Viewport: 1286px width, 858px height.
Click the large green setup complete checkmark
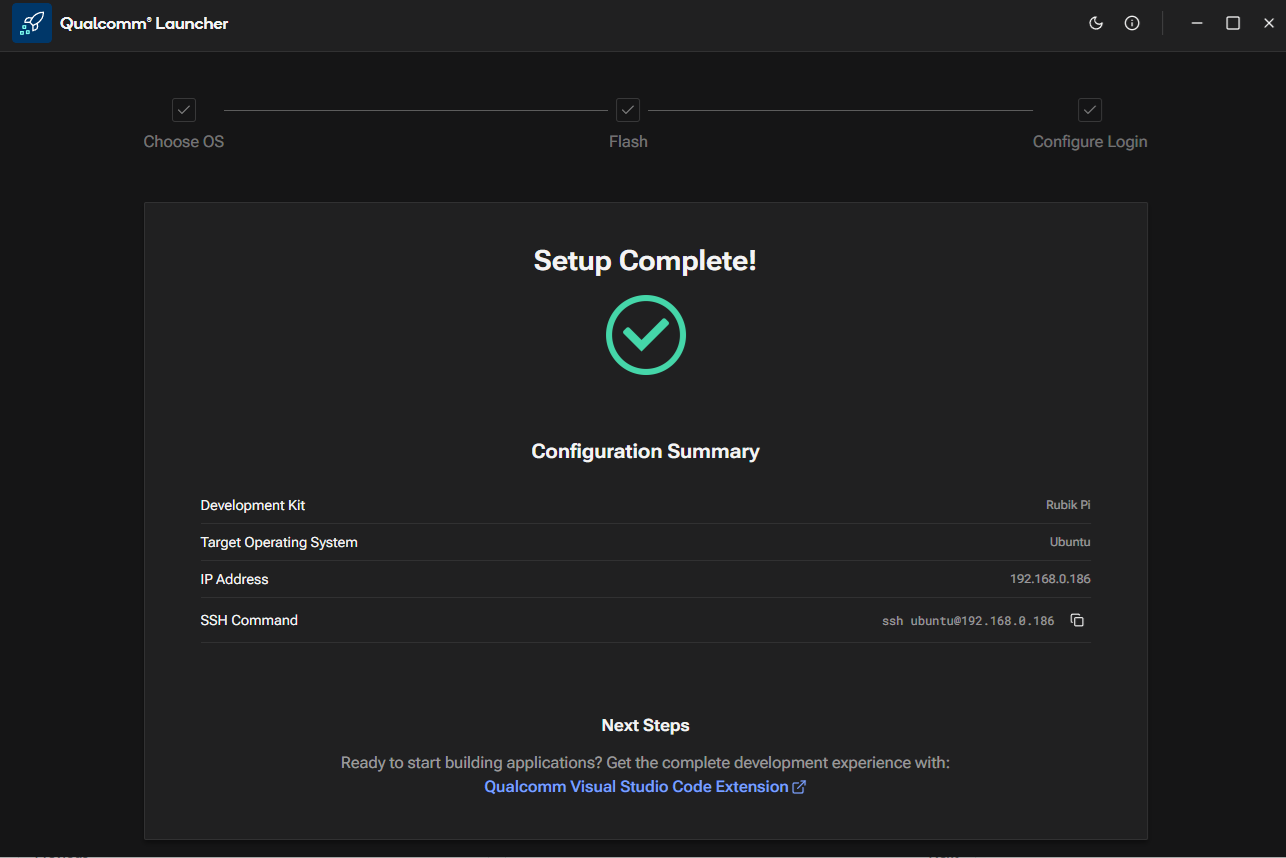[646, 335]
